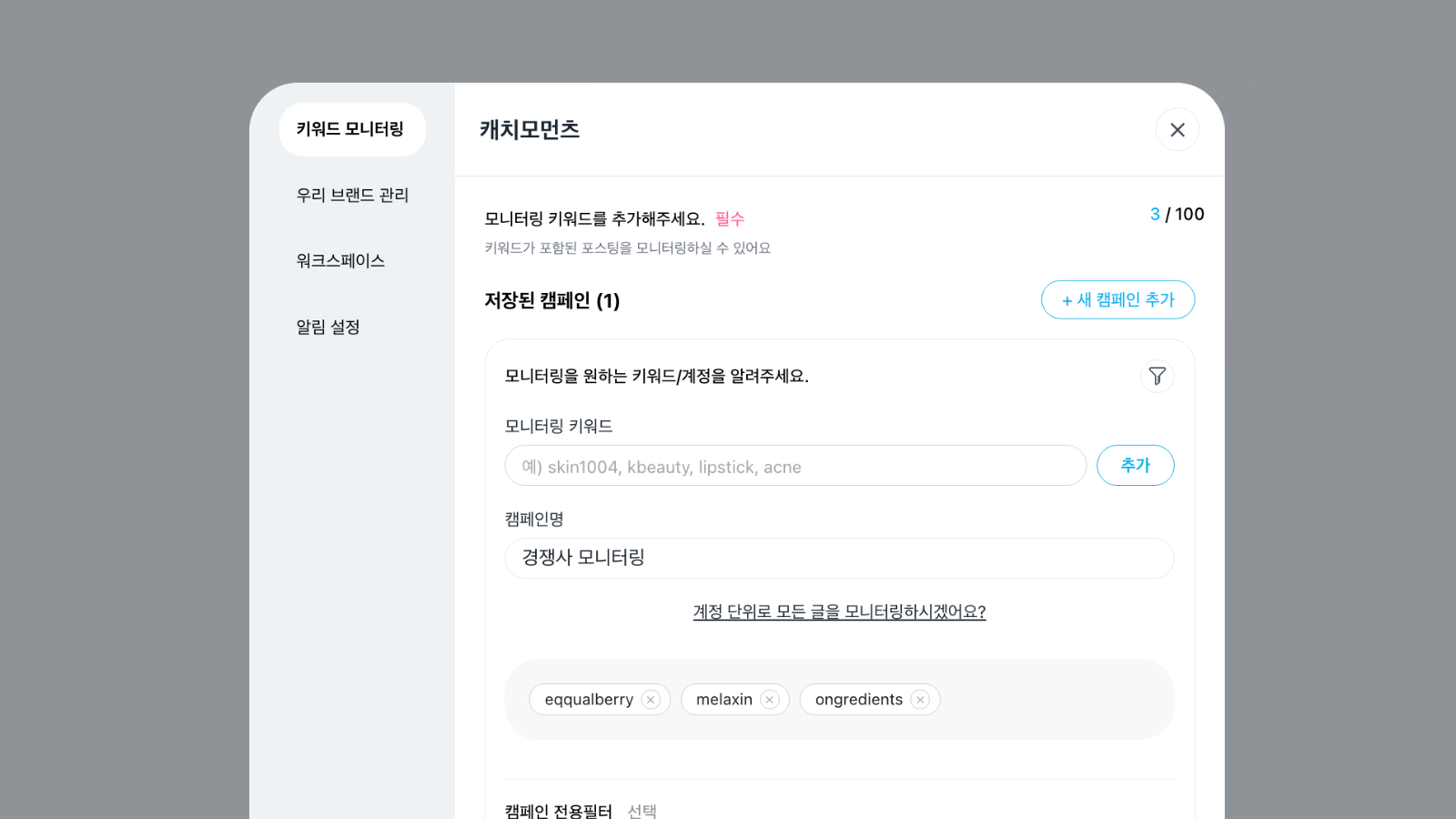Click the eqqualberry keyword label
The width and height of the screenshot is (1456, 819).
(589, 700)
